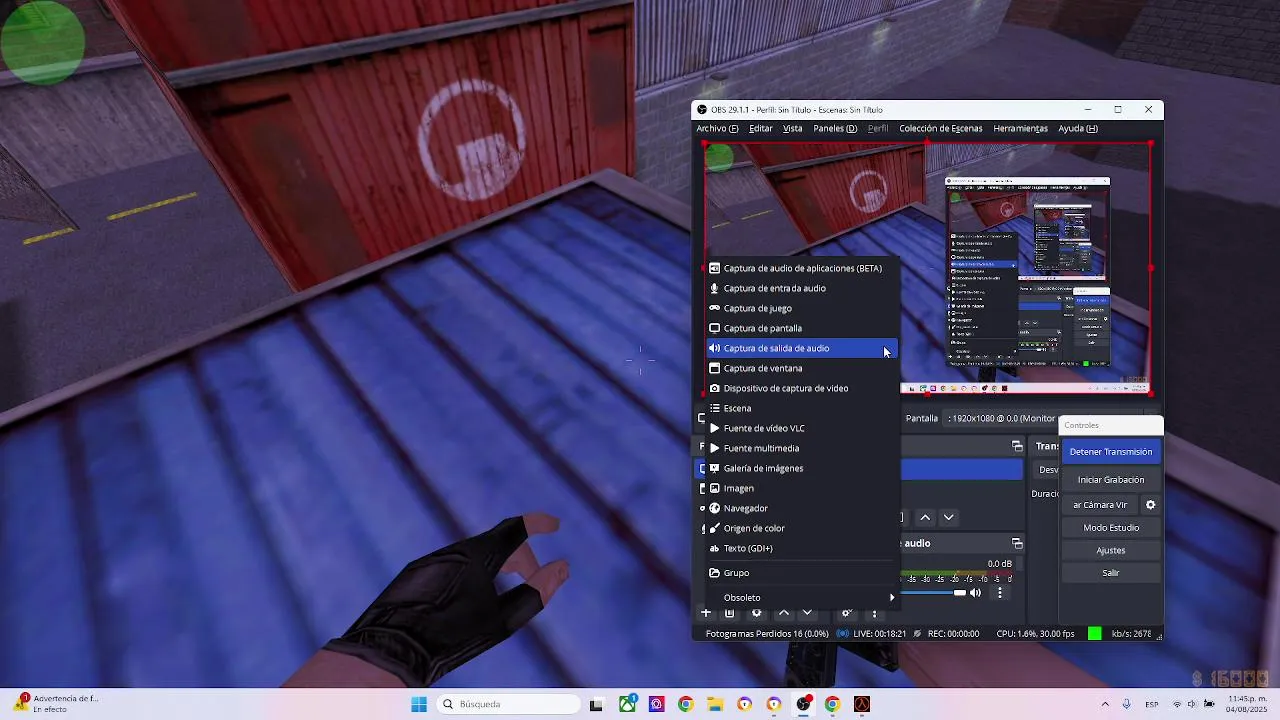Select Fuente de vídeo VLC
Viewport: 1280px width, 720px height.
click(801, 428)
